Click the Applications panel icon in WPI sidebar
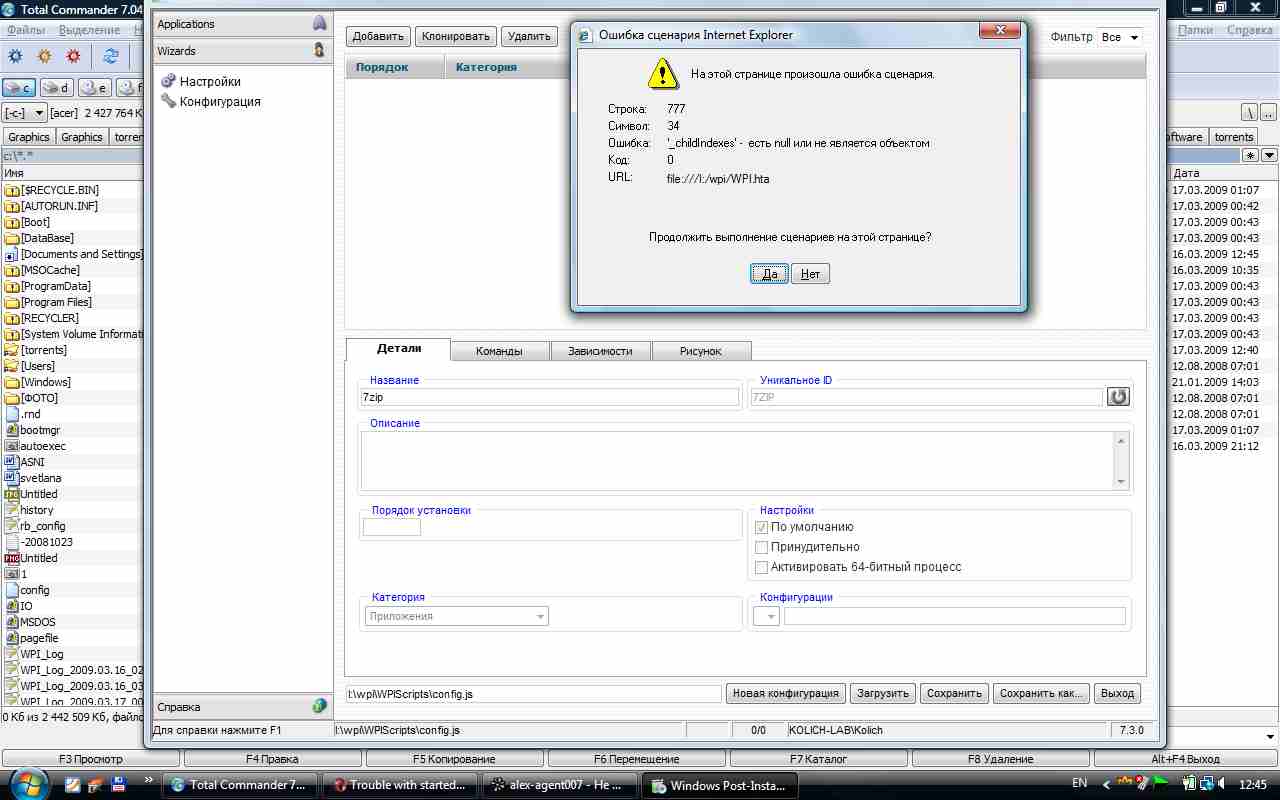The image size is (1280, 800). click(319, 23)
